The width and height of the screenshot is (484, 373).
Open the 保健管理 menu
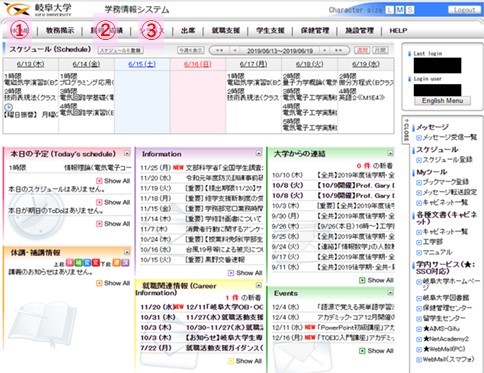(x=315, y=30)
